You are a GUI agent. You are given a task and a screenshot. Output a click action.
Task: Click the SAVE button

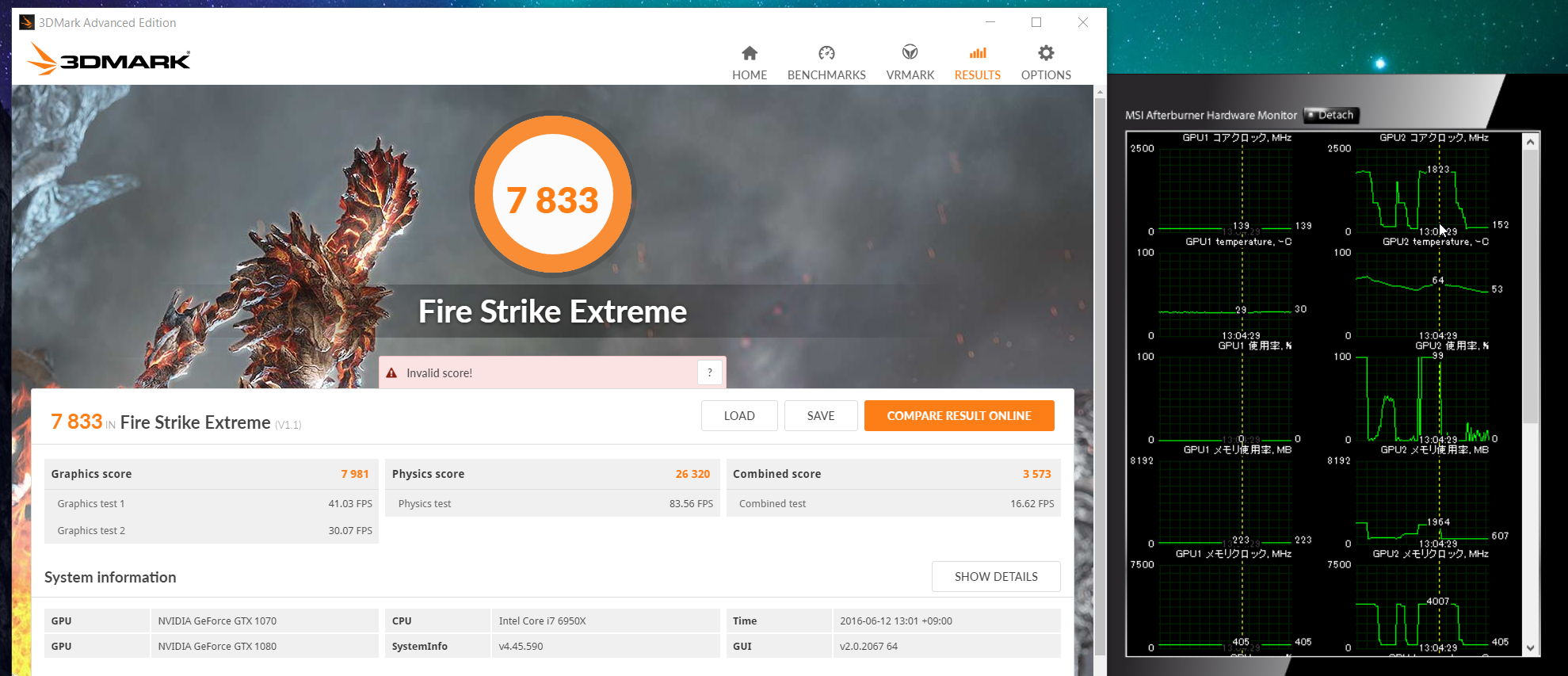[821, 415]
